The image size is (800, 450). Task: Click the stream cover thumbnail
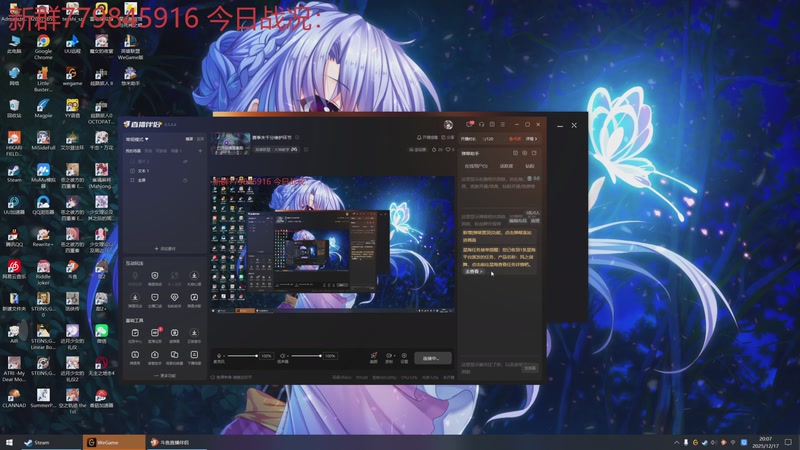[x=231, y=143]
